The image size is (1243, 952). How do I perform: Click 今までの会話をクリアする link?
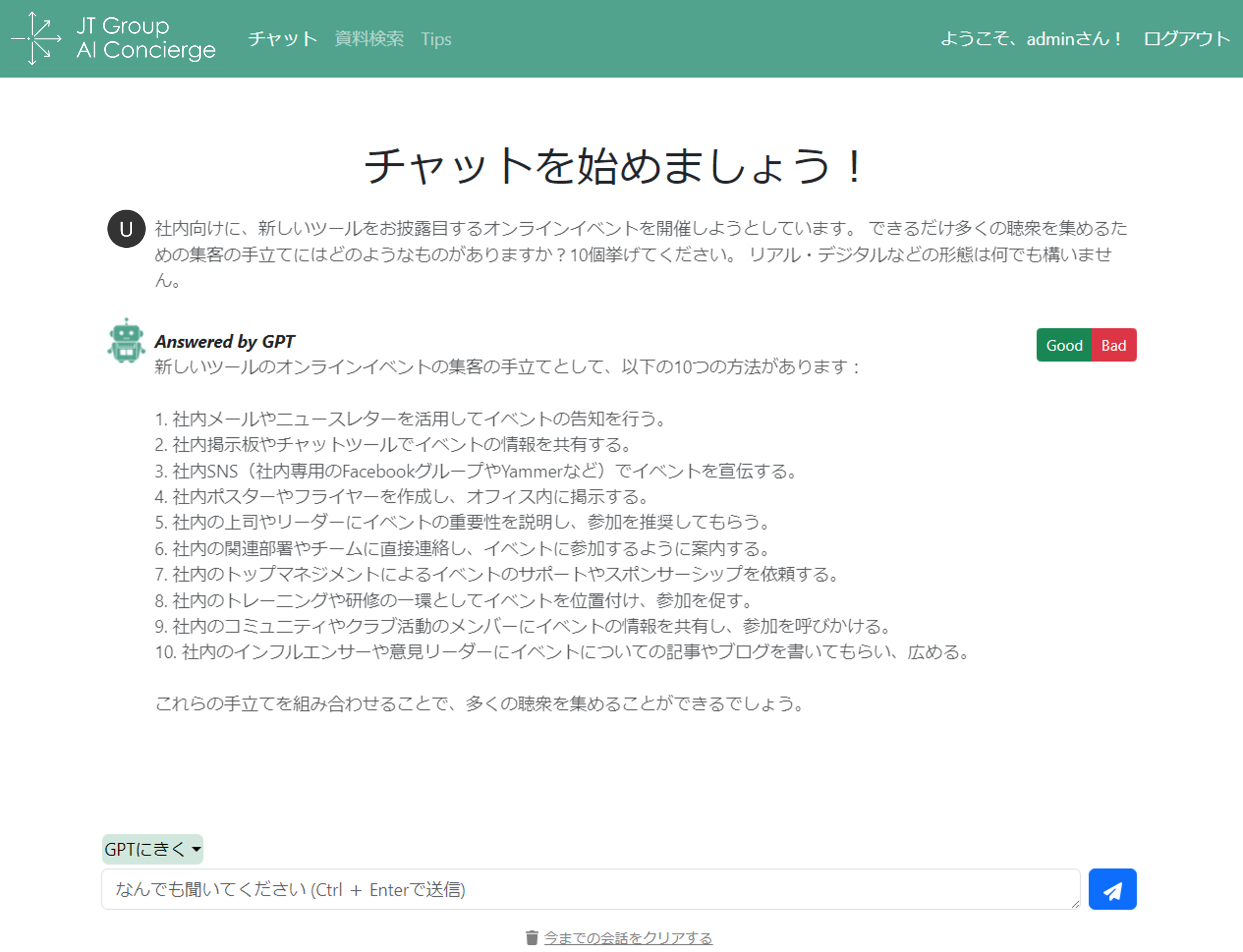[x=628, y=938]
